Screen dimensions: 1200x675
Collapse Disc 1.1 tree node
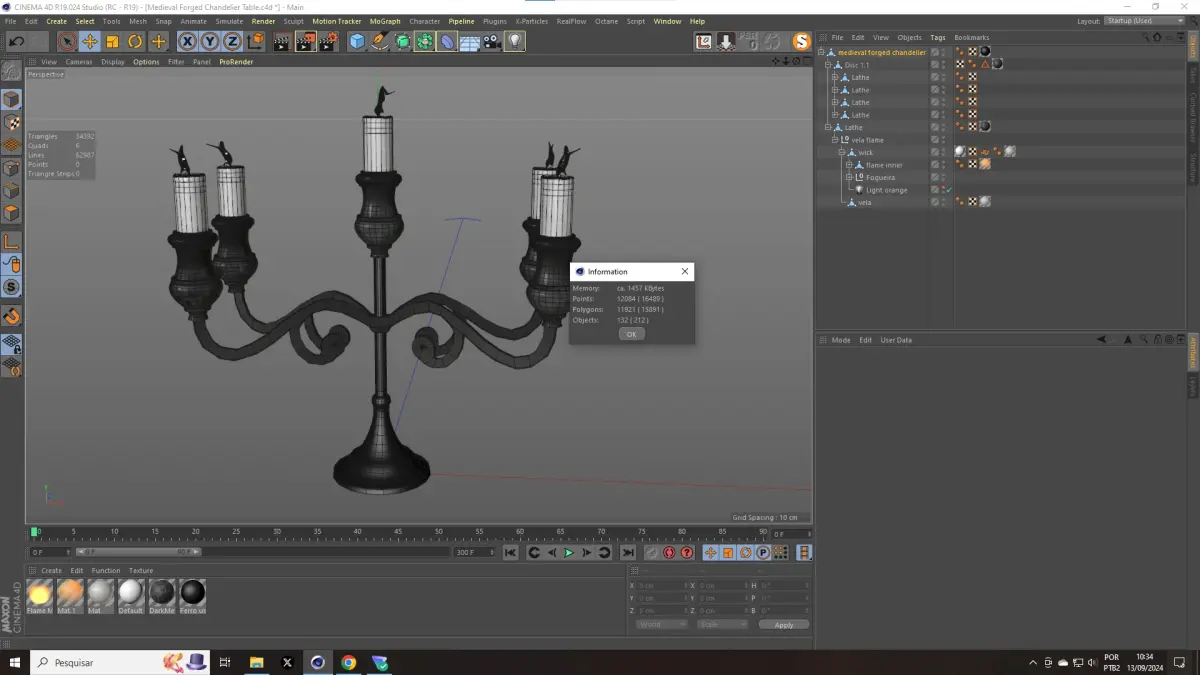pyautogui.click(x=828, y=65)
